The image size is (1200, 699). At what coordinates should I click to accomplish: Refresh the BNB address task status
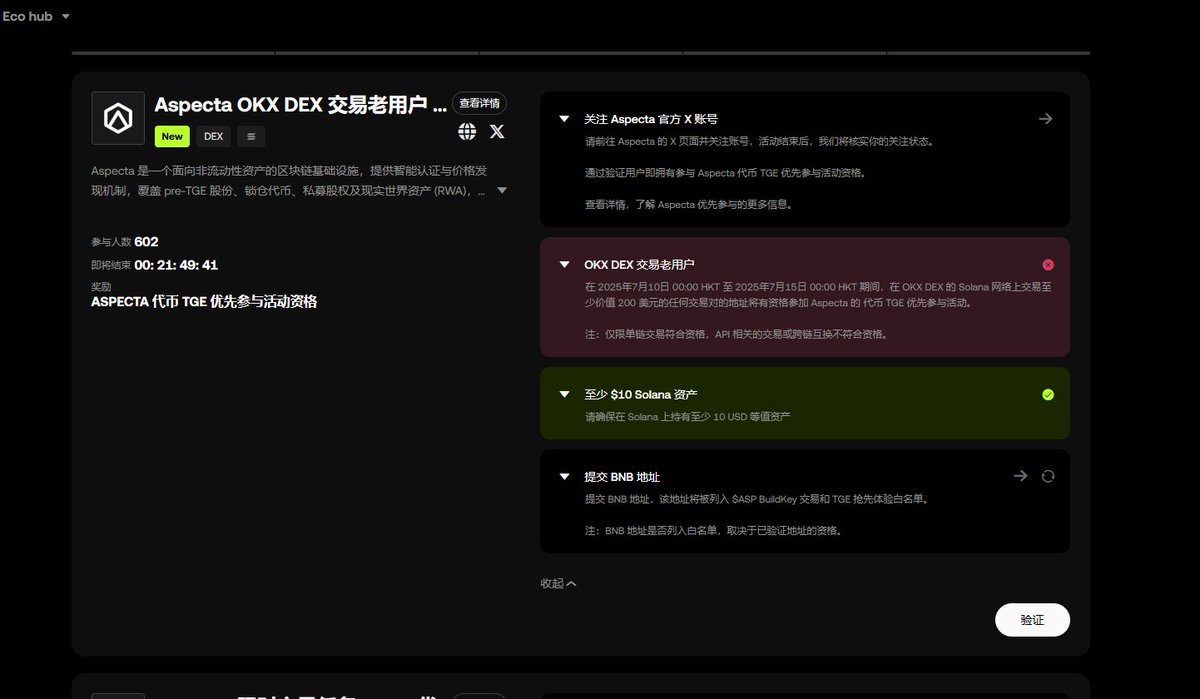(x=1048, y=476)
